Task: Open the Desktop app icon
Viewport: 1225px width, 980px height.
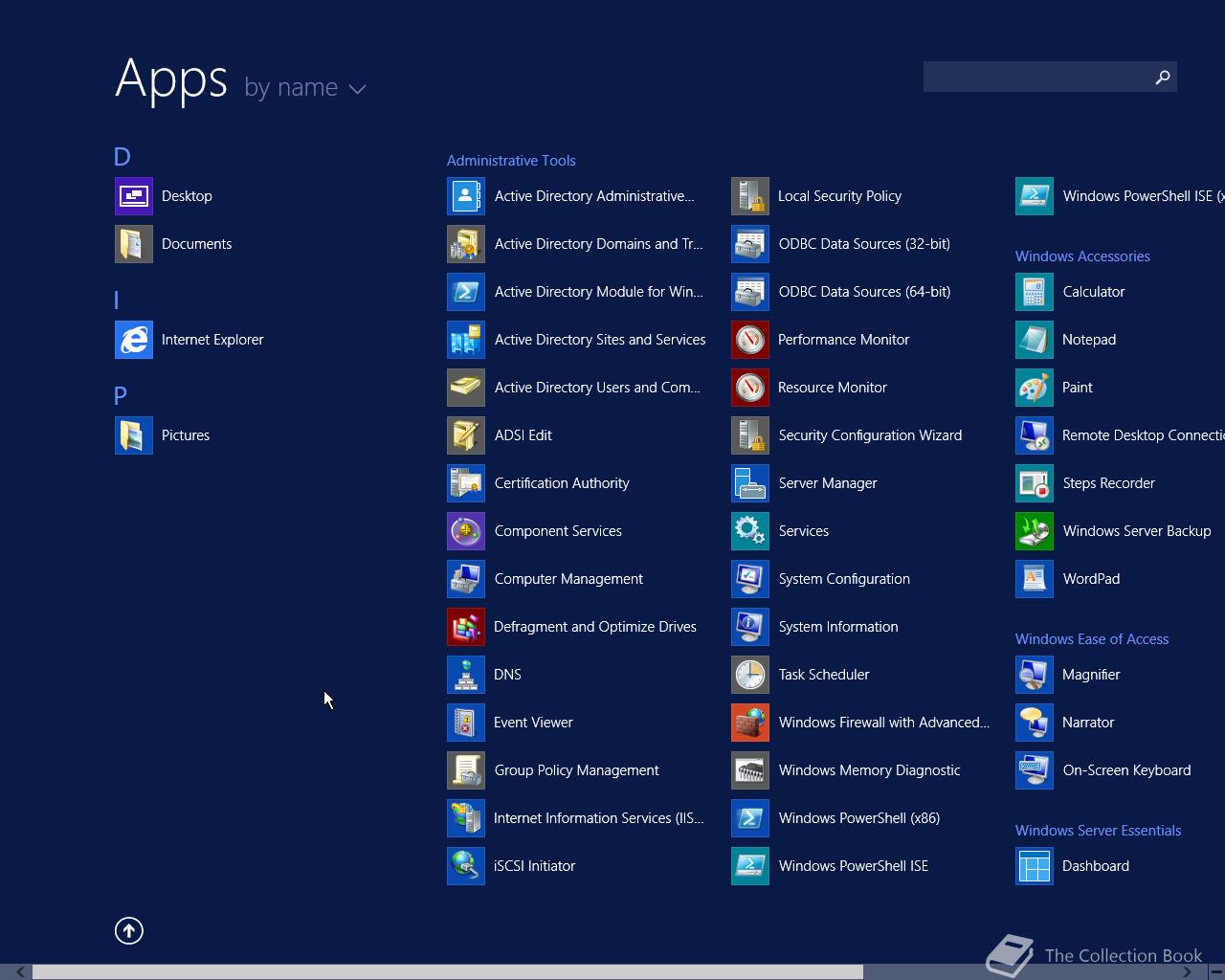Action: click(x=134, y=196)
